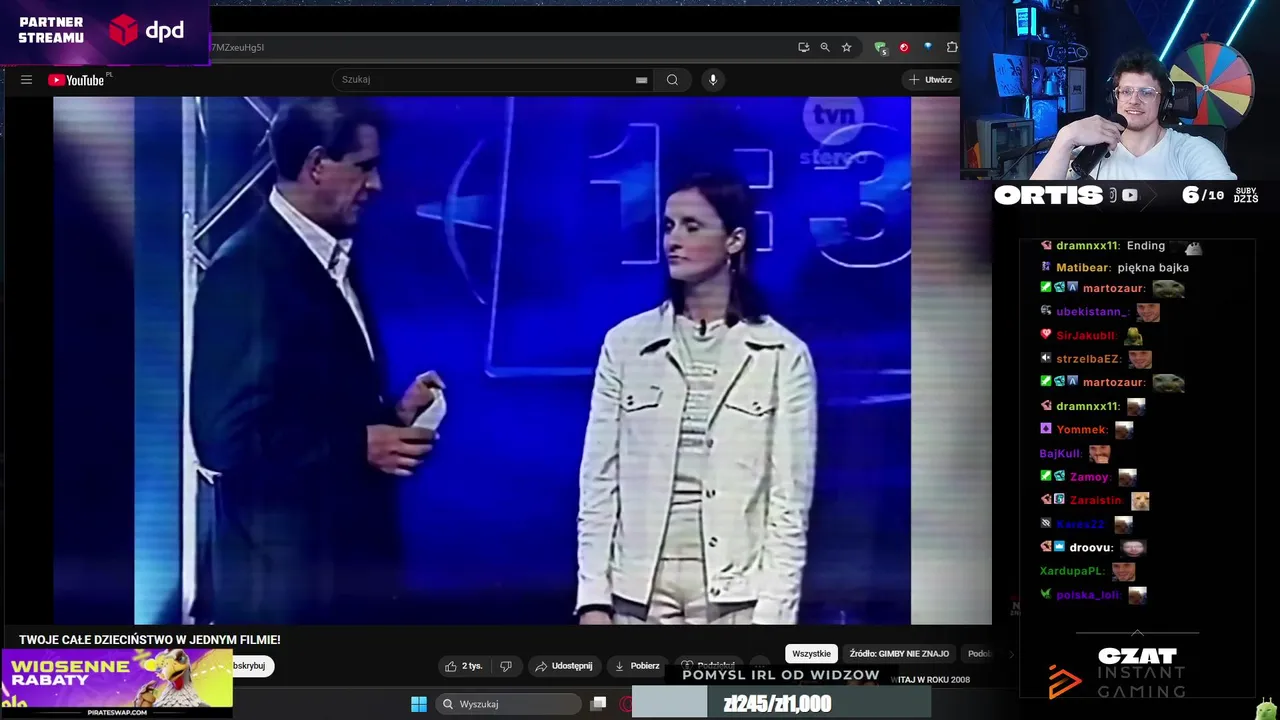Select the Źródło: GIMBY NIE ZNAJO chip

(x=899, y=654)
